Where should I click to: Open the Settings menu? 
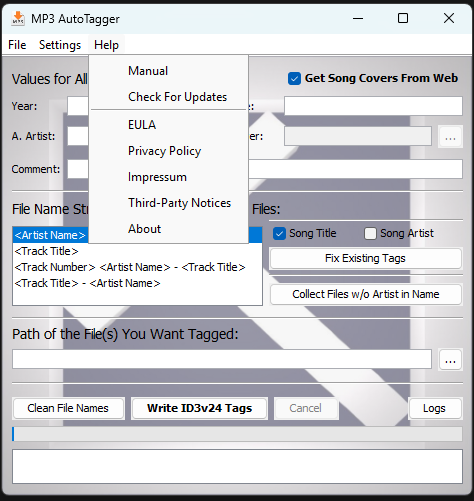click(x=60, y=45)
